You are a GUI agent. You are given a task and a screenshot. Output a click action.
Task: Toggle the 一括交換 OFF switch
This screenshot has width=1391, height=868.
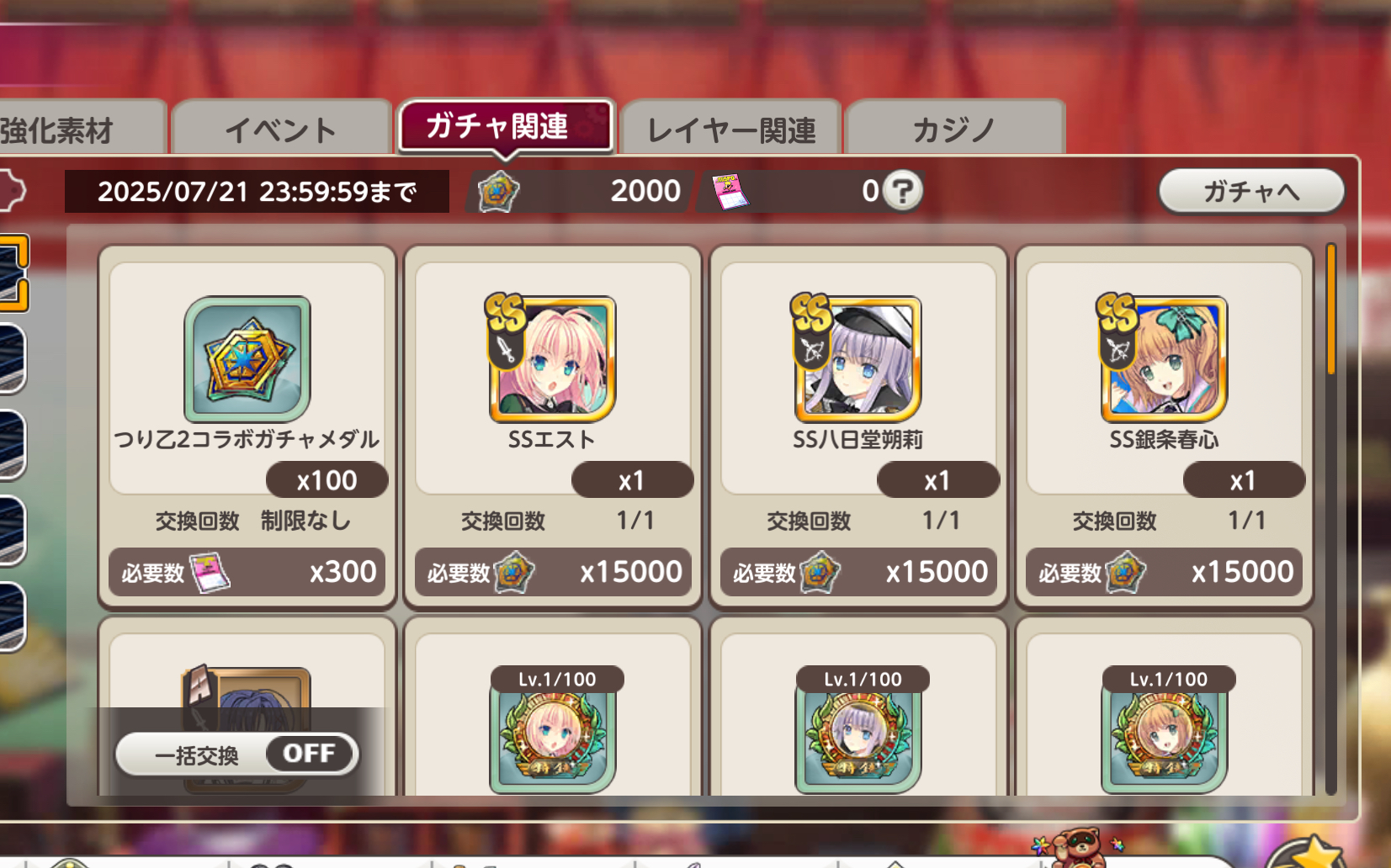pyautogui.click(x=237, y=754)
